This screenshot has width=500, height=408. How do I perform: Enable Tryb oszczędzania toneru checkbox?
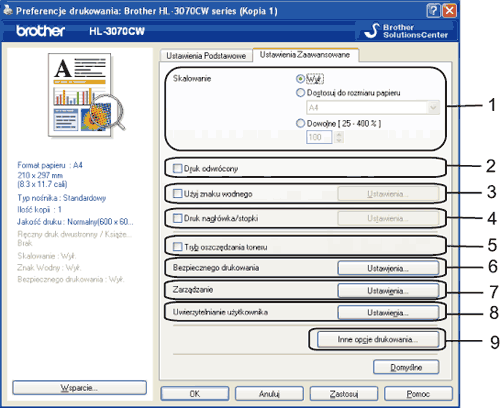pyautogui.click(x=177, y=247)
